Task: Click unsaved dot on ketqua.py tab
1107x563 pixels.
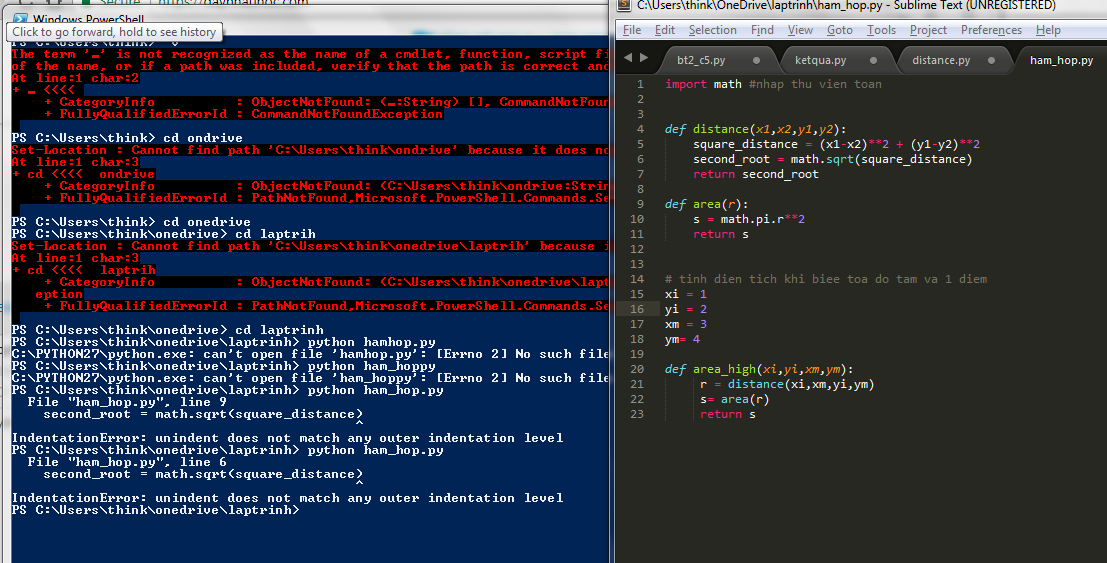Action: click(x=874, y=61)
